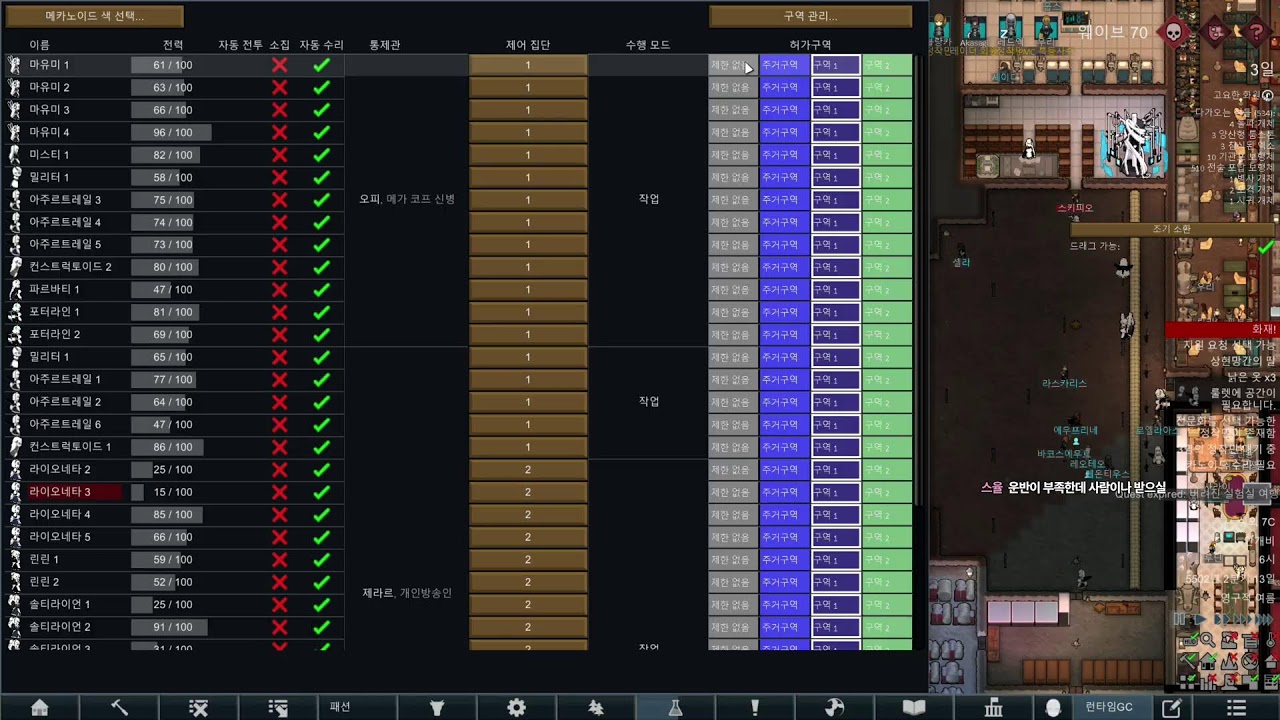This screenshot has height=720, width=1280.
Task: Open the quests exclamation tab
Action: [755, 707]
